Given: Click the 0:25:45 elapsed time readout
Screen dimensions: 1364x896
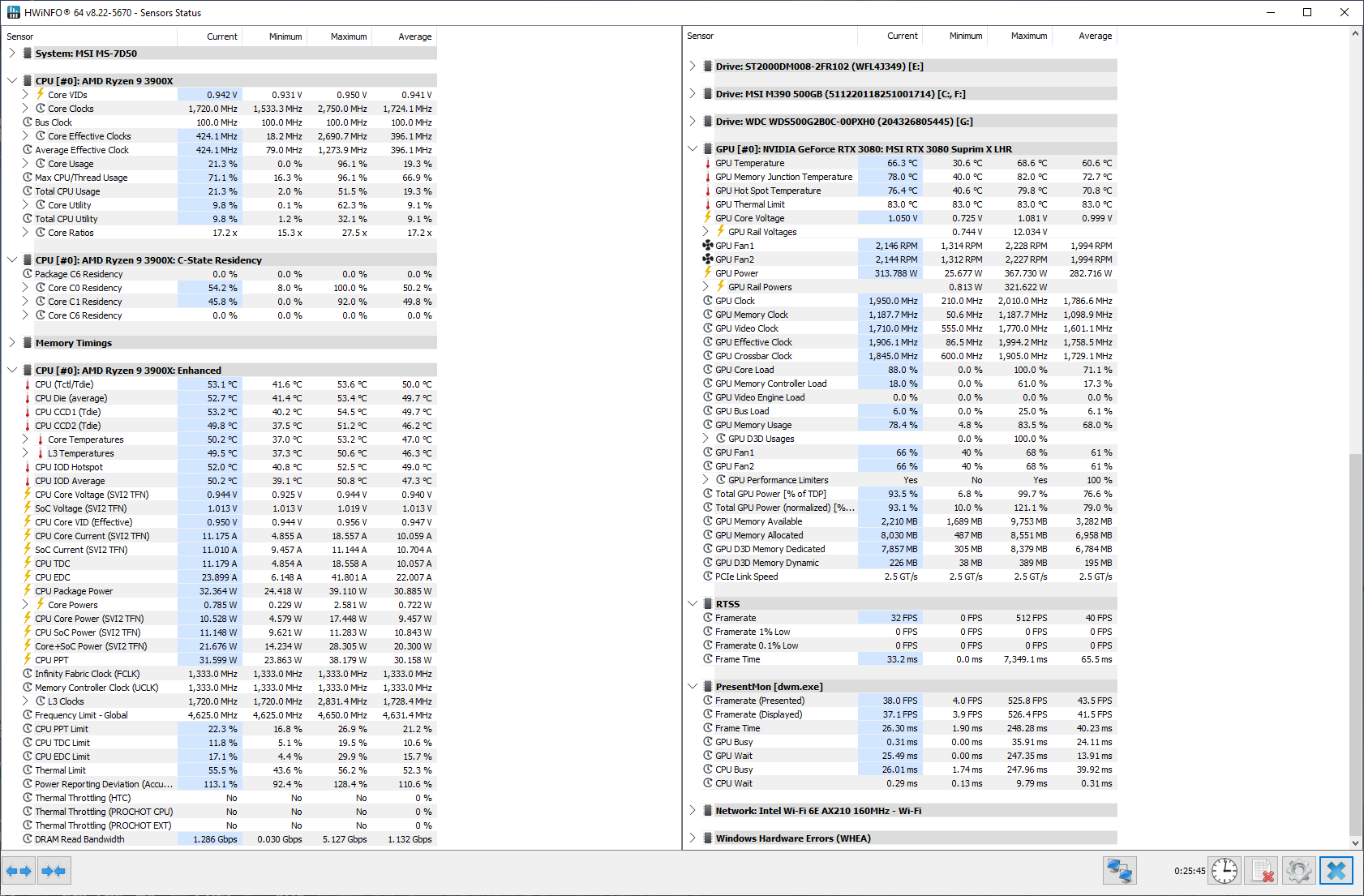Looking at the screenshot, I should [x=1190, y=871].
